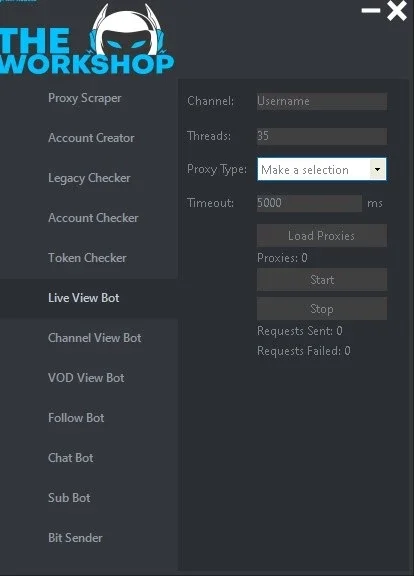The width and height of the screenshot is (414, 576).
Task: Switch to Account Creator
Action: click(91, 138)
